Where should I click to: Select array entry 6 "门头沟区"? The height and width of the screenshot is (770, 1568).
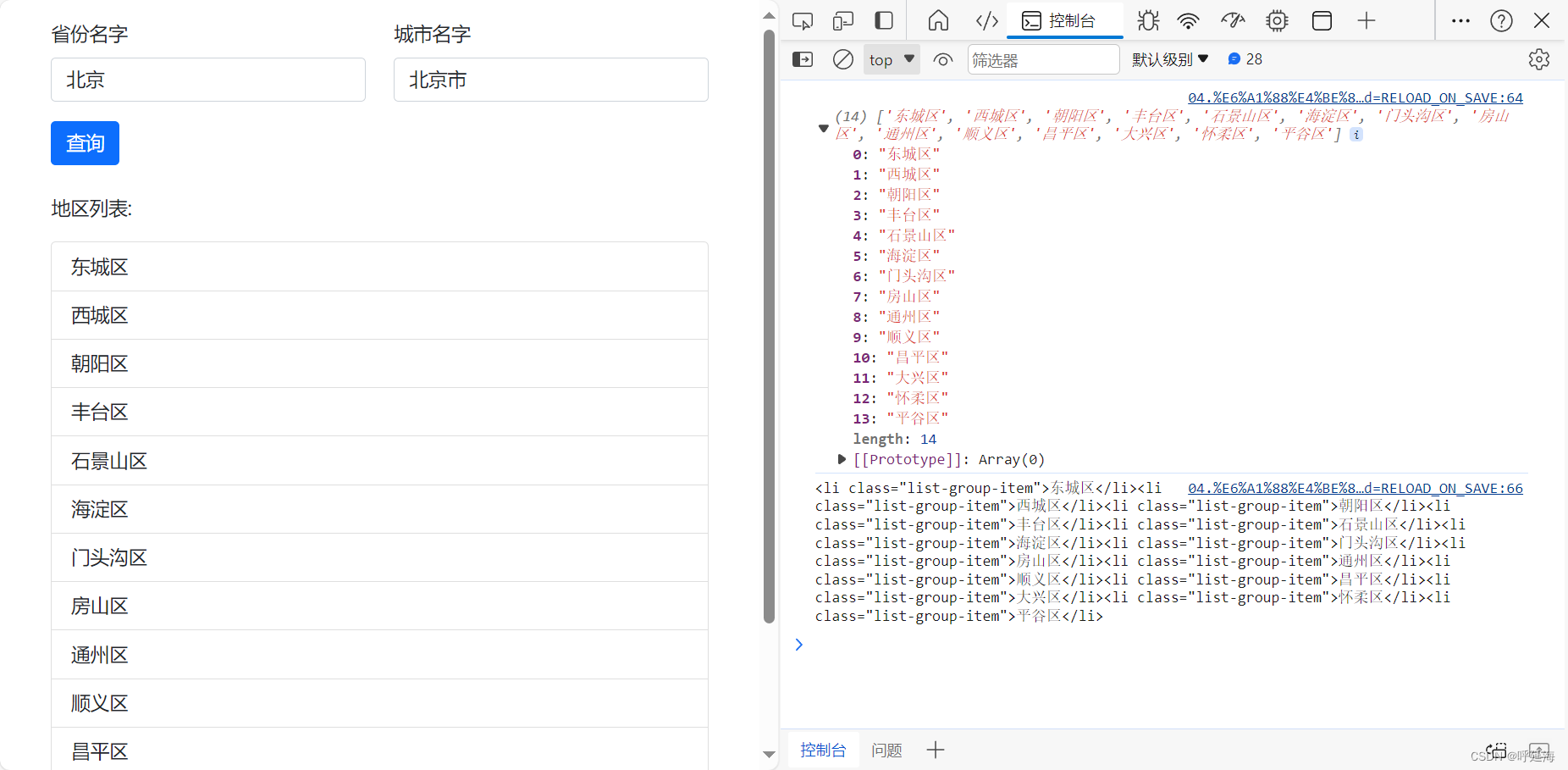pyautogui.click(x=903, y=276)
